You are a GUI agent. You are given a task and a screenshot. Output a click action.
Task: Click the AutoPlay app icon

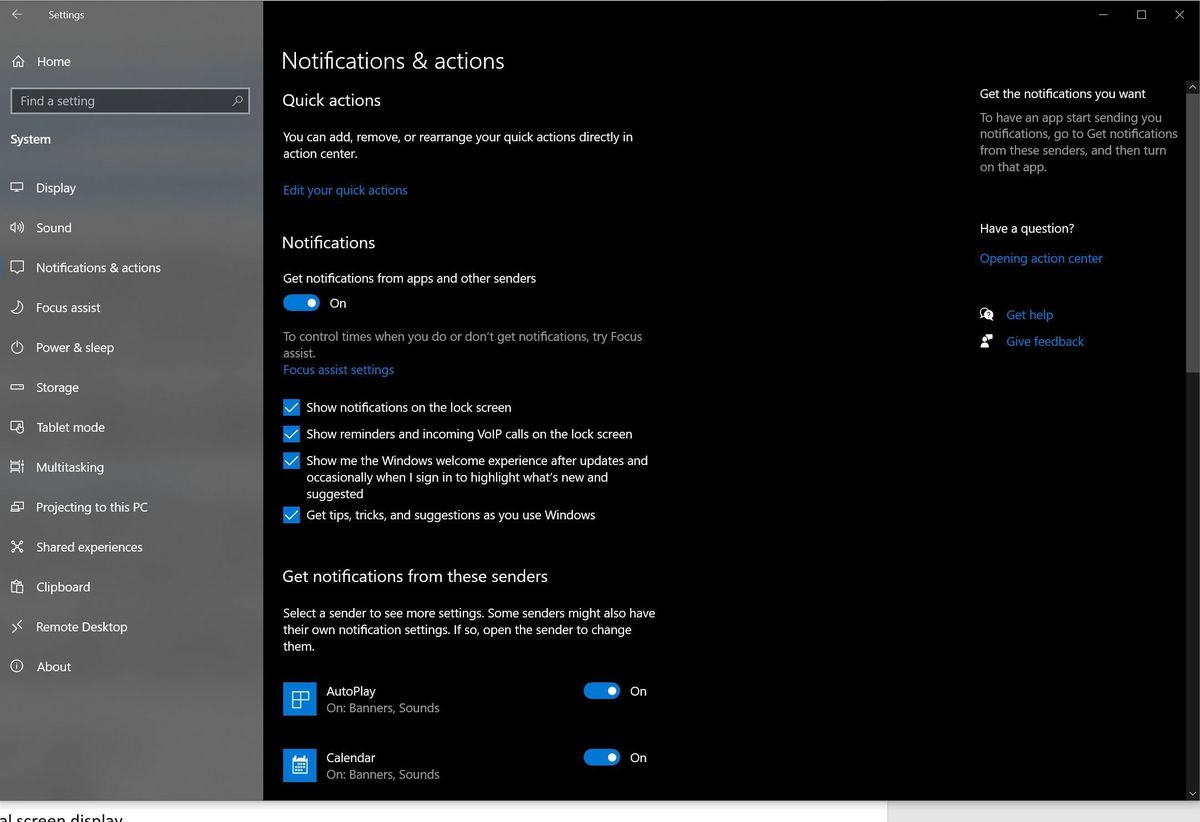tap(300, 699)
